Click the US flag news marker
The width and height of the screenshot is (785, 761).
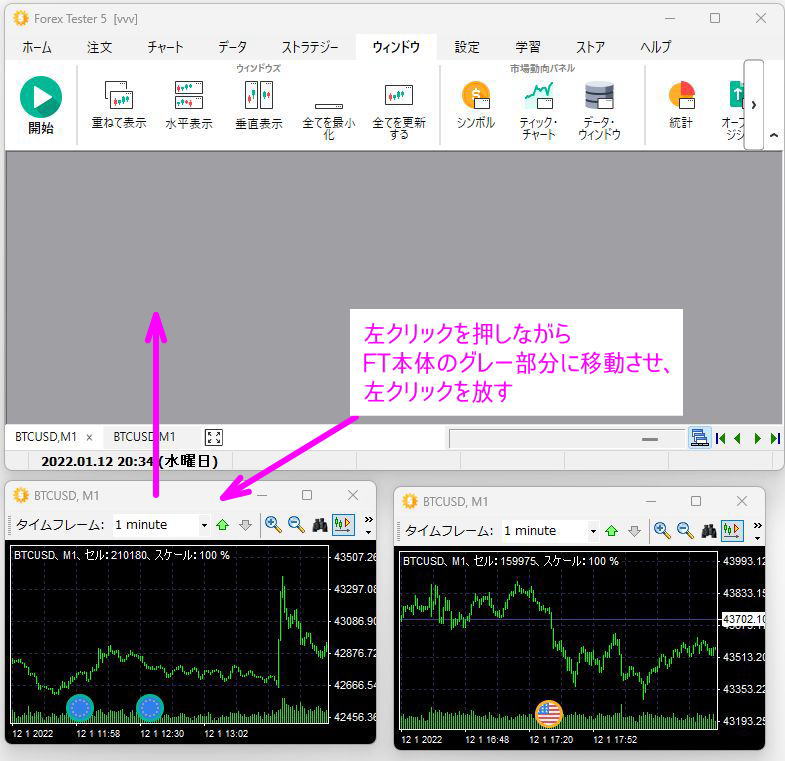pyautogui.click(x=549, y=714)
